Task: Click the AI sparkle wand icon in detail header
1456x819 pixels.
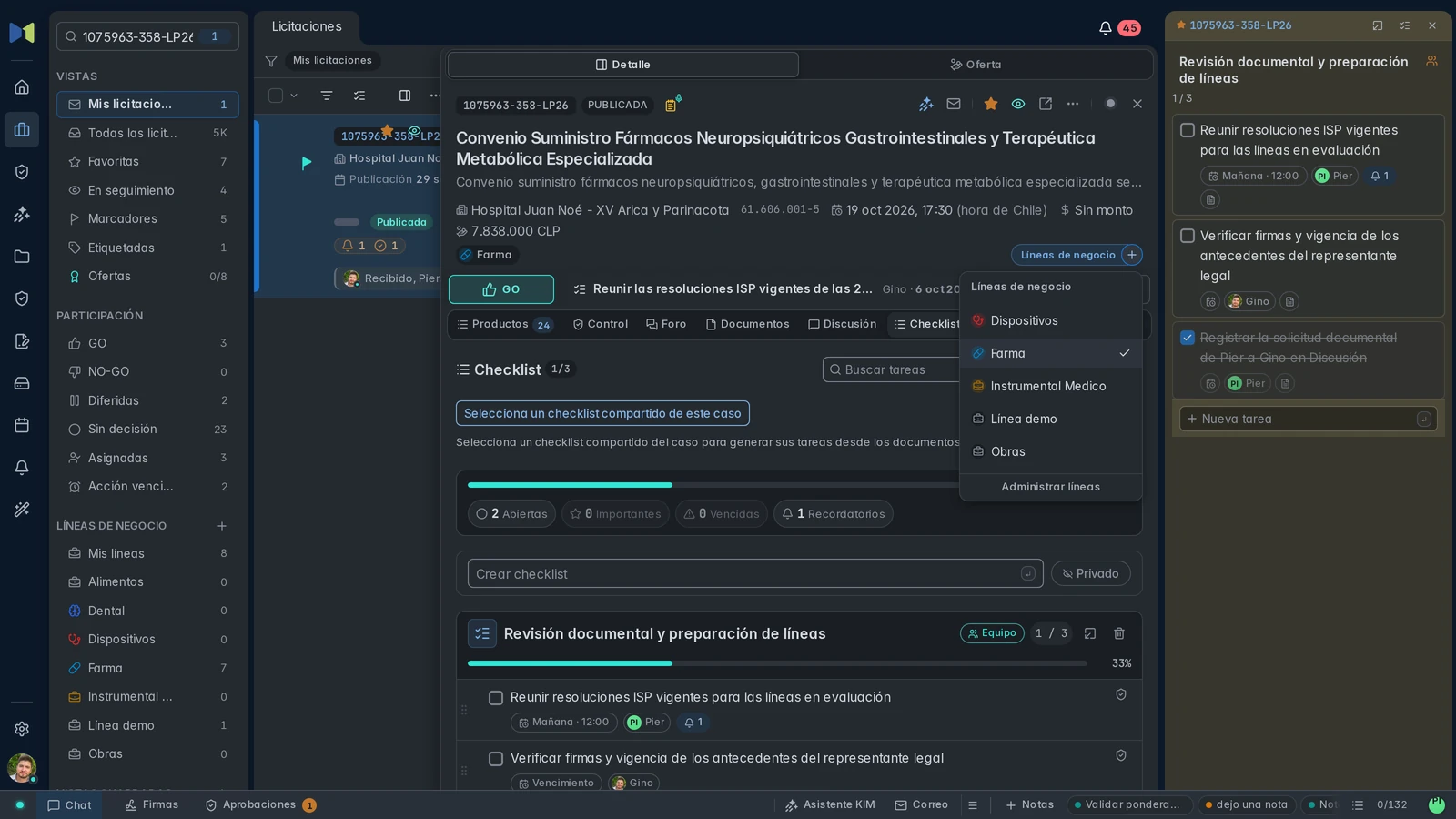Action: [926, 104]
